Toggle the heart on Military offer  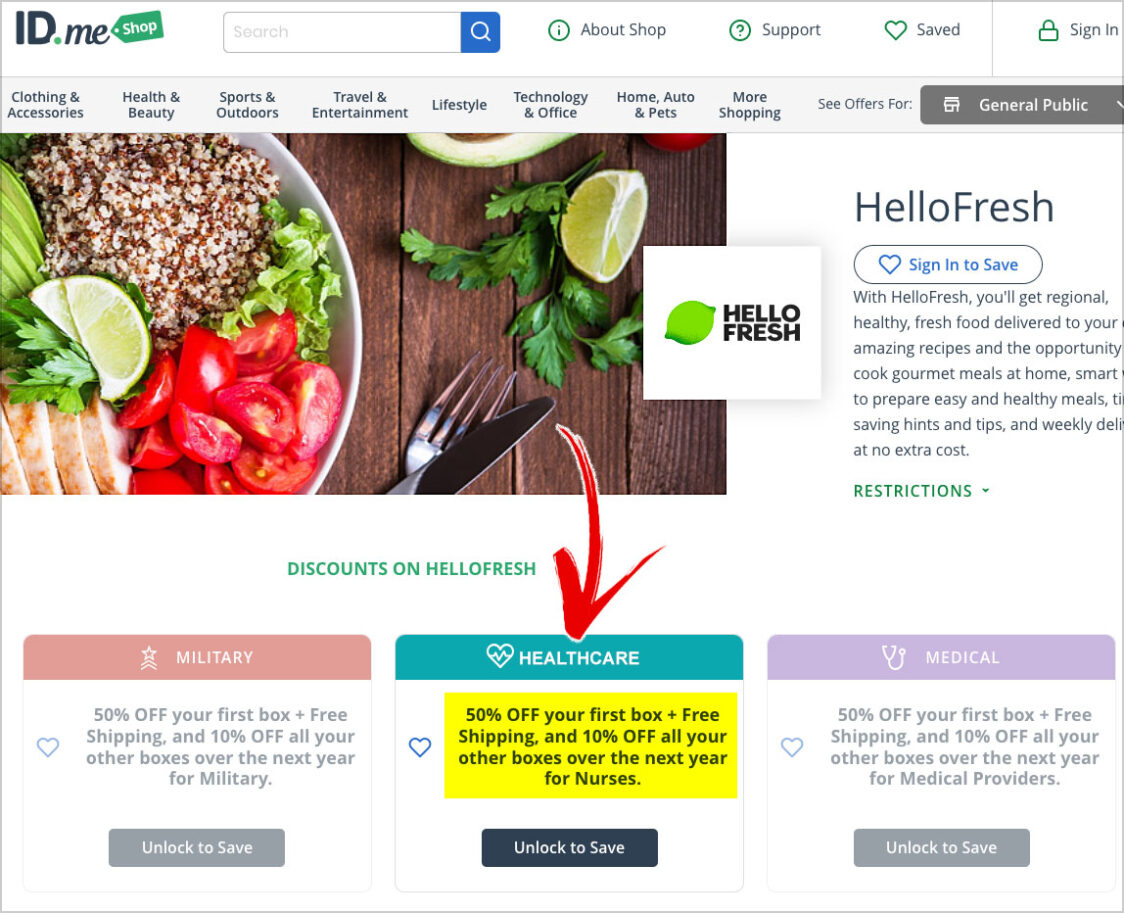(x=48, y=747)
